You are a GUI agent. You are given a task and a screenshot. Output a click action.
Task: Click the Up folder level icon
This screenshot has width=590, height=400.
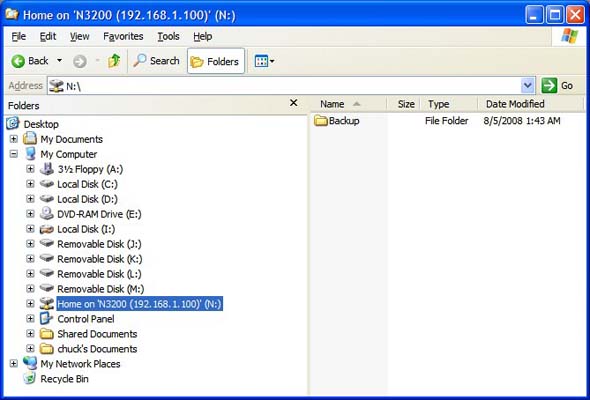pyautogui.click(x=114, y=61)
